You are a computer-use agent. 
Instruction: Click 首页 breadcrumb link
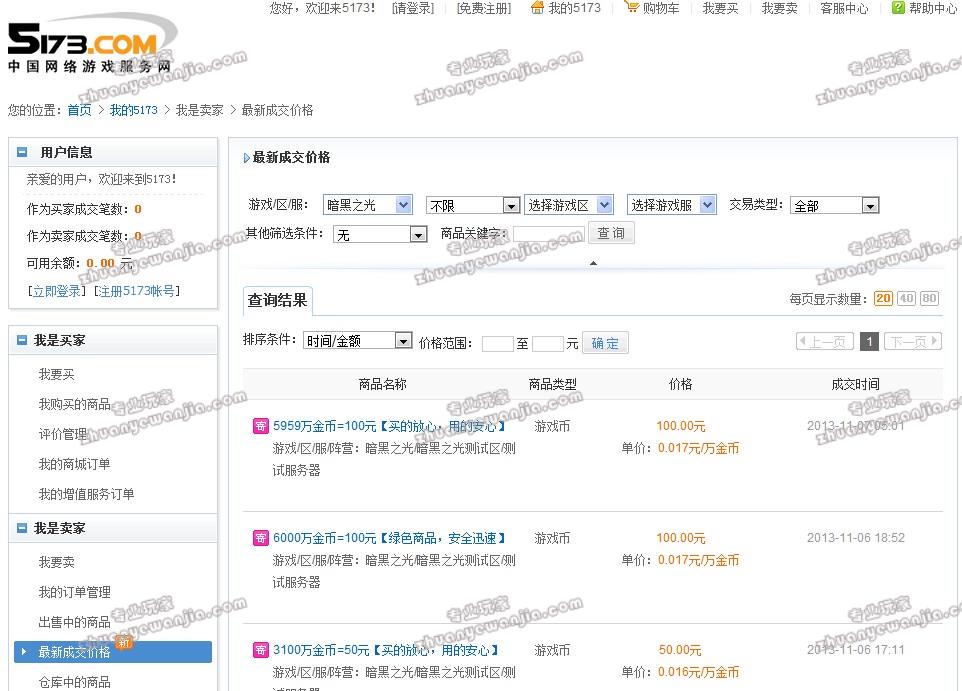pyautogui.click(x=79, y=110)
